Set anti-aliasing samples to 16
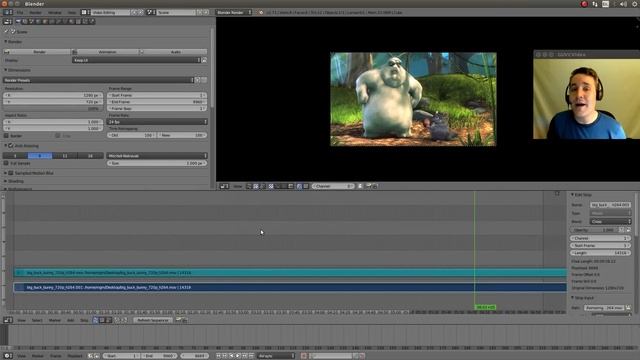The image size is (640, 360). pyautogui.click(x=90, y=156)
